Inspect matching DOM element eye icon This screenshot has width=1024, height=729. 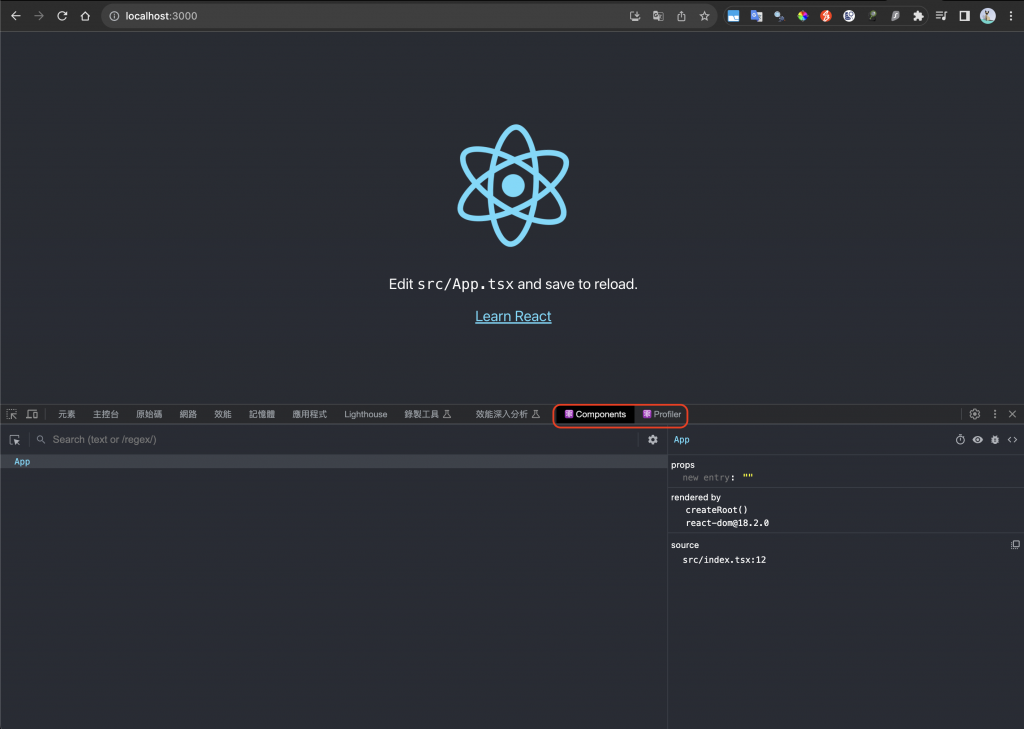pyautogui.click(x=978, y=440)
